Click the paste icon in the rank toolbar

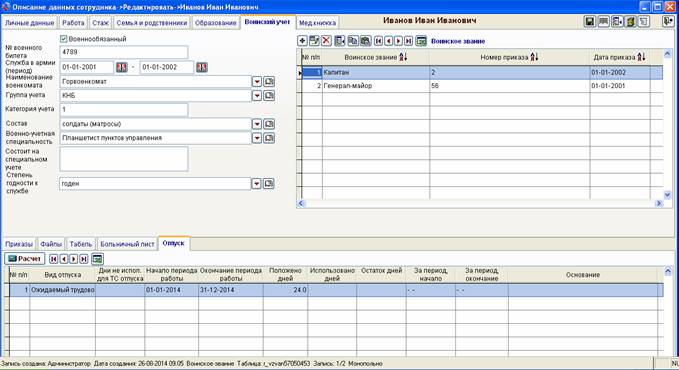[365, 41]
